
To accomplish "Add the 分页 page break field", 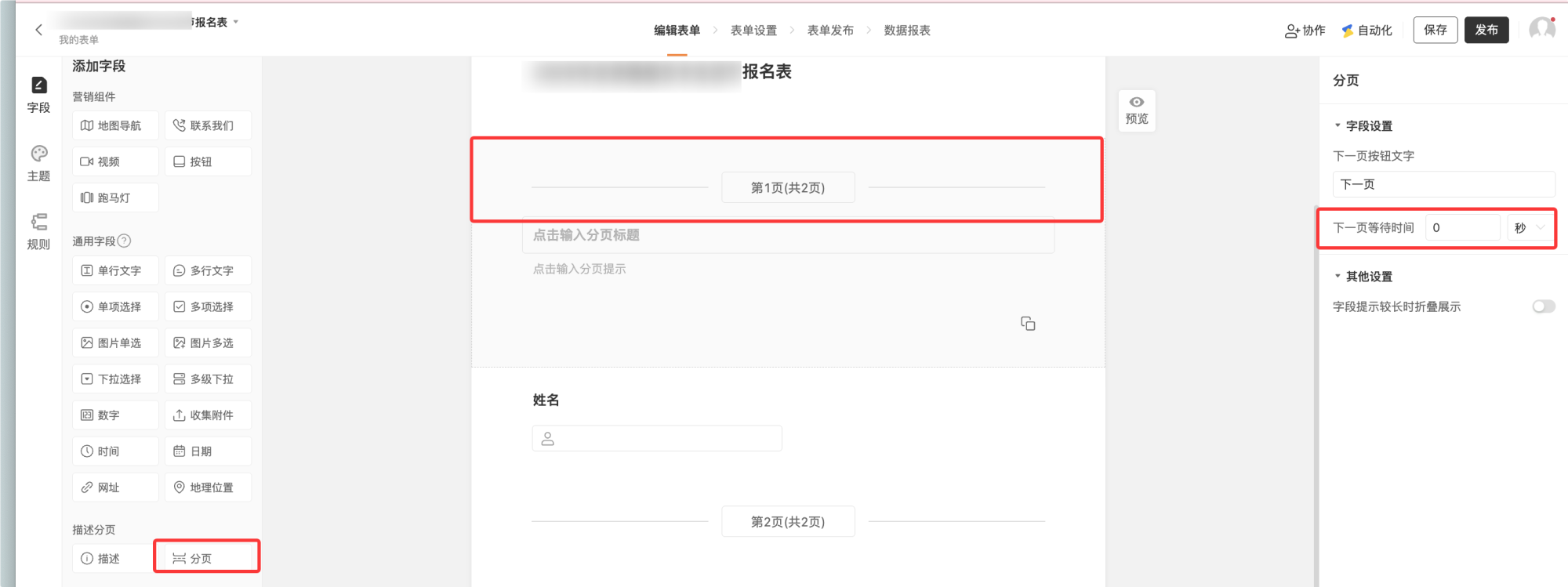I will click(x=208, y=558).
